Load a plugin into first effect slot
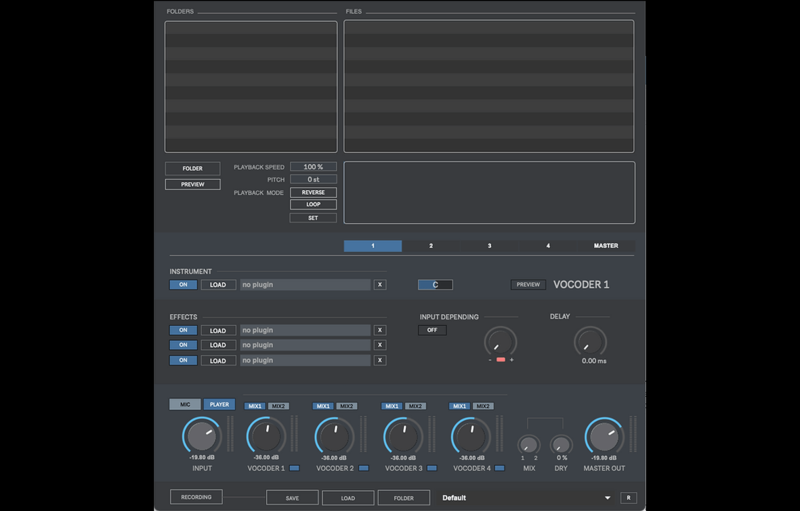This screenshot has height=511, width=800. (218, 330)
